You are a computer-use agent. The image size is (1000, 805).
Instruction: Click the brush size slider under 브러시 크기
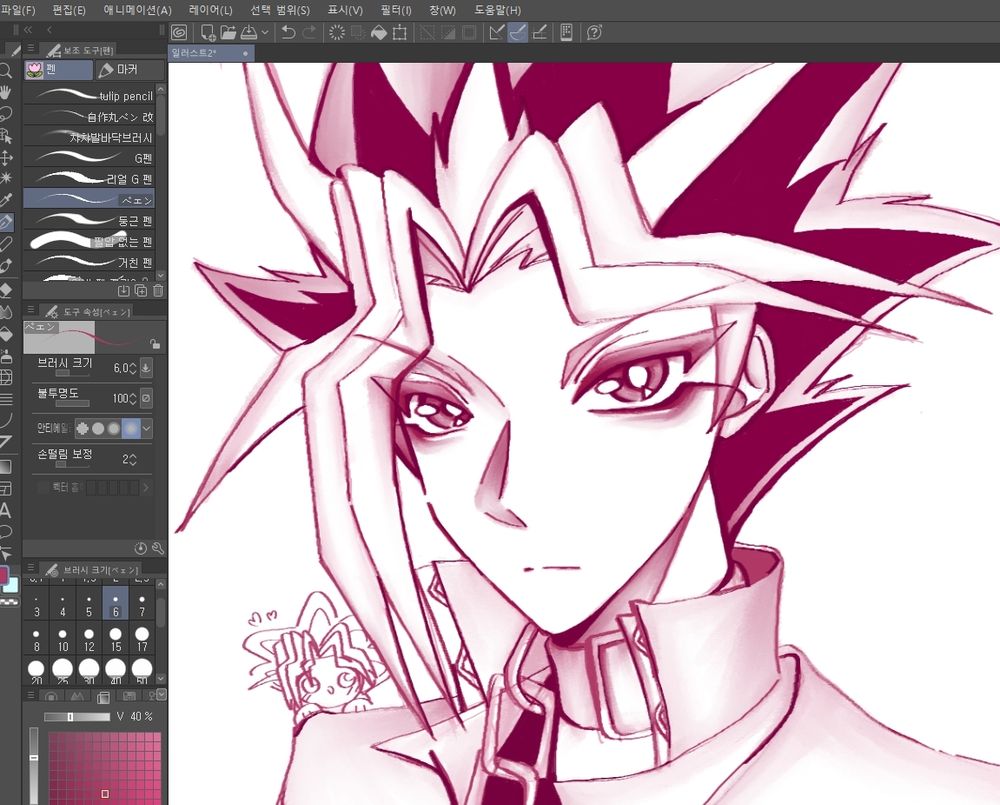point(72,373)
